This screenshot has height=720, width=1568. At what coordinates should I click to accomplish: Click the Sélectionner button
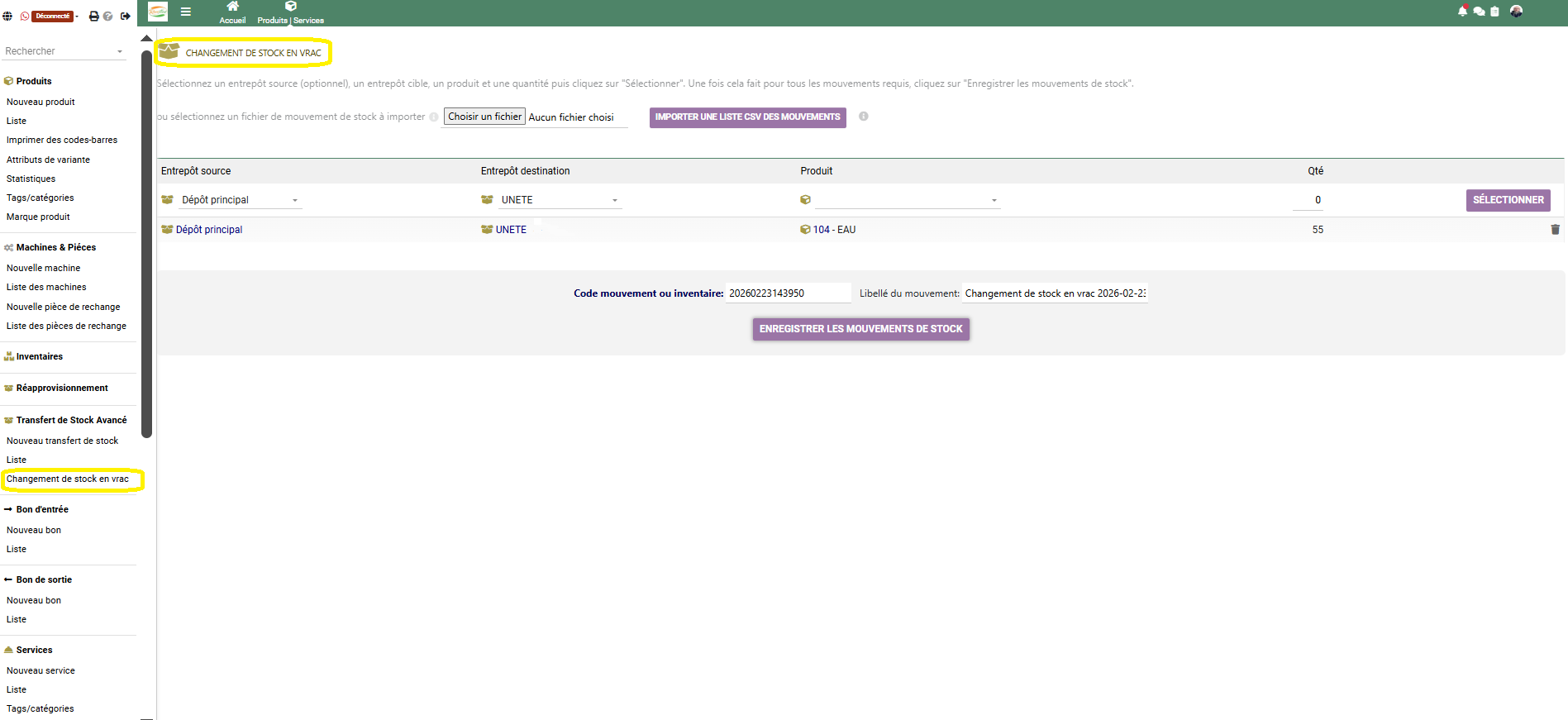1508,200
